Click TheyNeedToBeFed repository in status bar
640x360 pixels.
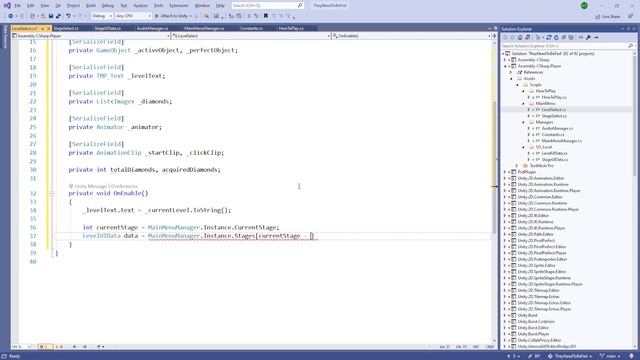(x=570, y=356)
